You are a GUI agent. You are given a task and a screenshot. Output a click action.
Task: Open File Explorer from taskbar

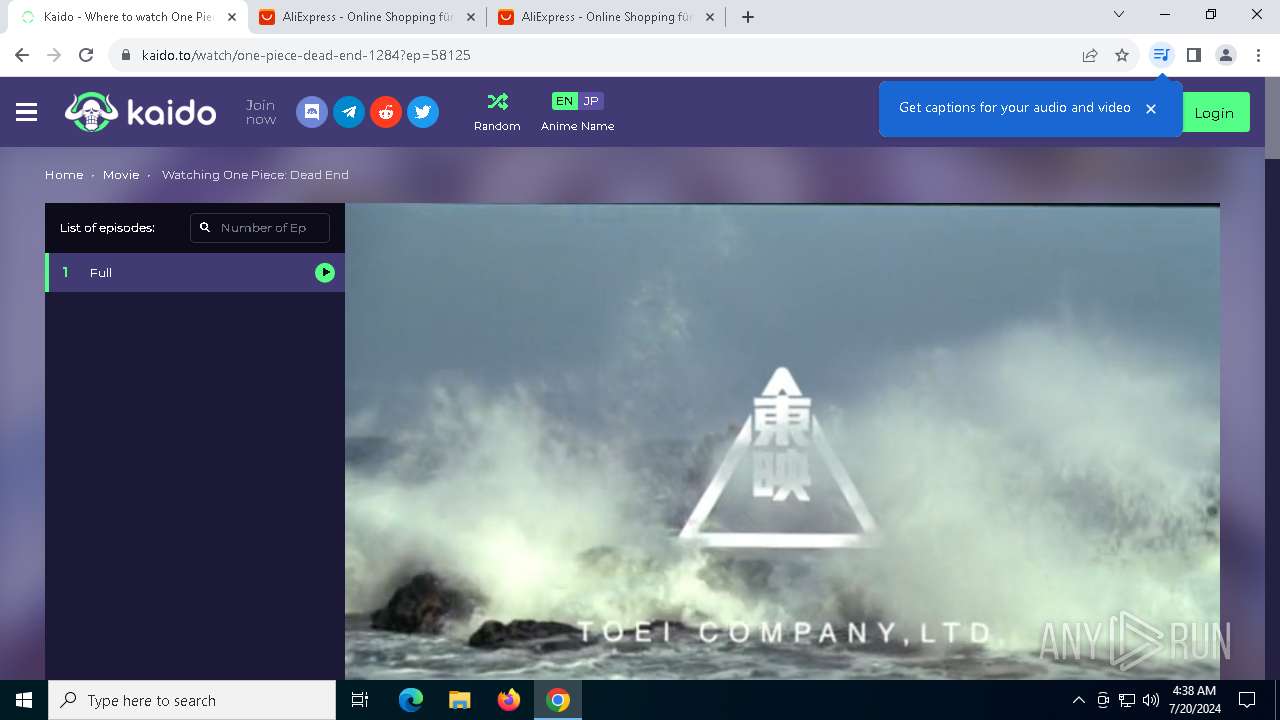coord(459,700)
